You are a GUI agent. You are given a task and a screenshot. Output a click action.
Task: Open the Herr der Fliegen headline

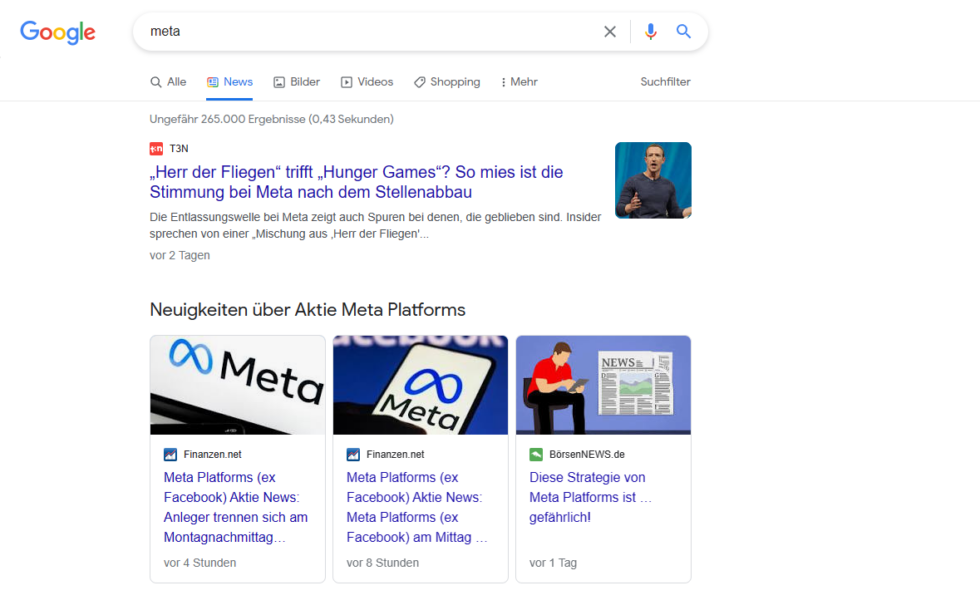pyautogui.click(x=356, y=182)
